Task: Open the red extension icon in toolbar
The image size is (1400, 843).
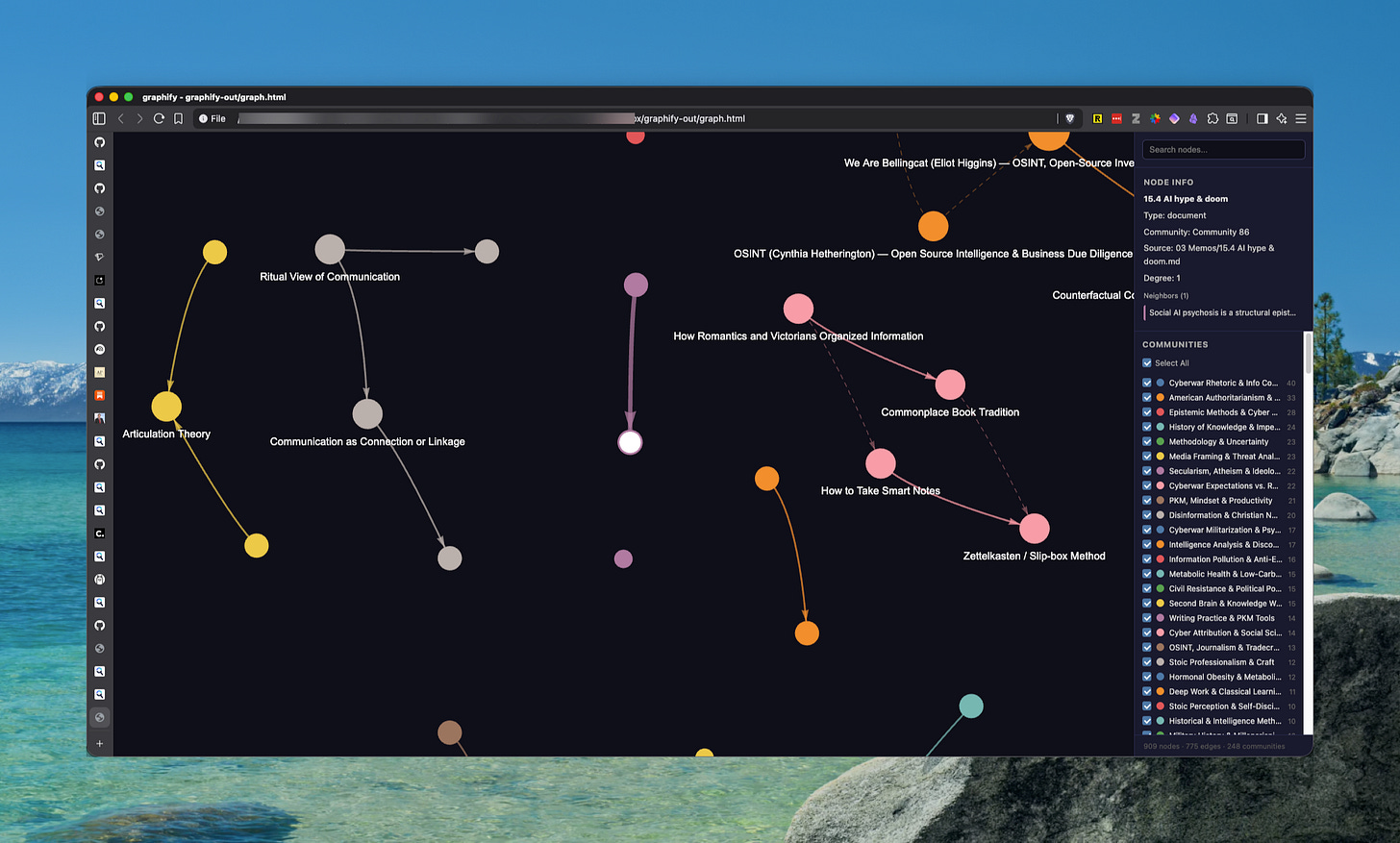Action: [1116, 118]
